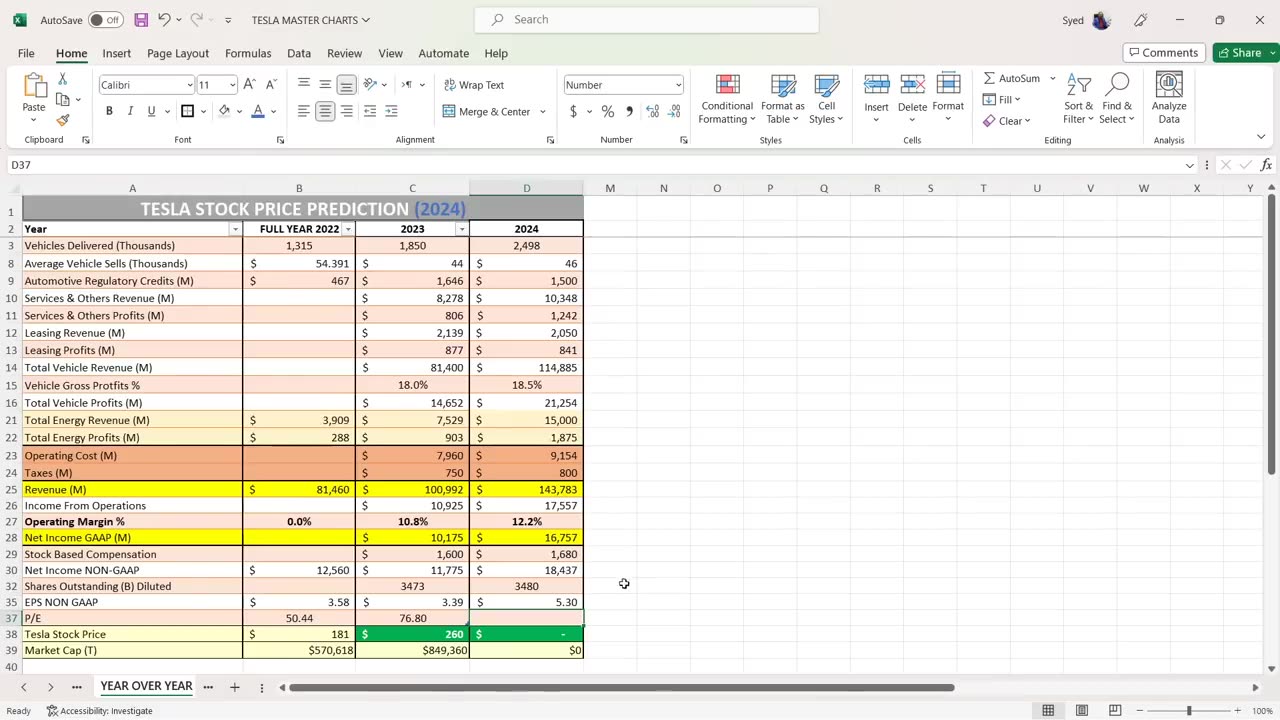Screen dimensions: 1280x720
Task: Click the Accounting dollar format icon
Action: point(573,111)
